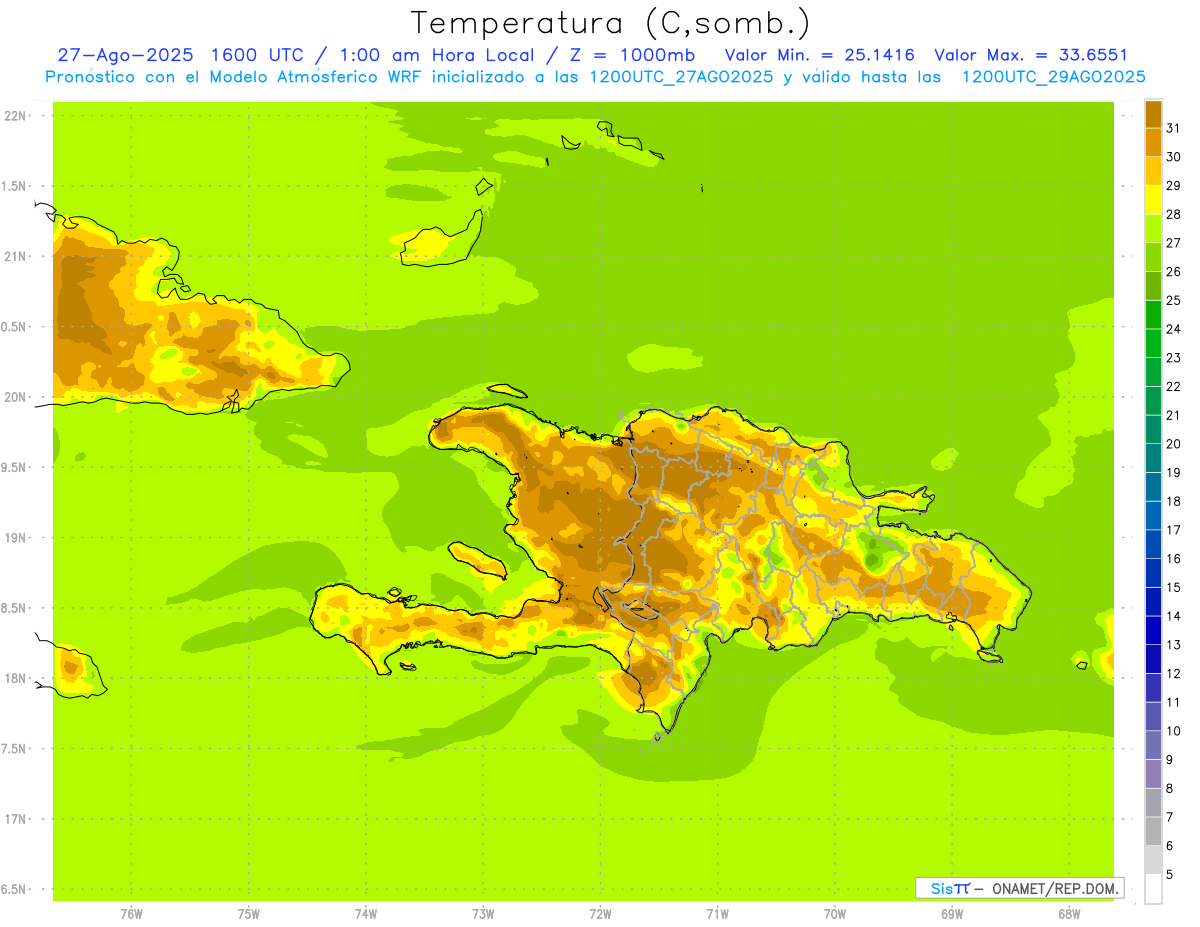1200x927 pixels.
Task: Click the colorbar label "5"
Action: pyautogui.click(x=1170, y=875)
